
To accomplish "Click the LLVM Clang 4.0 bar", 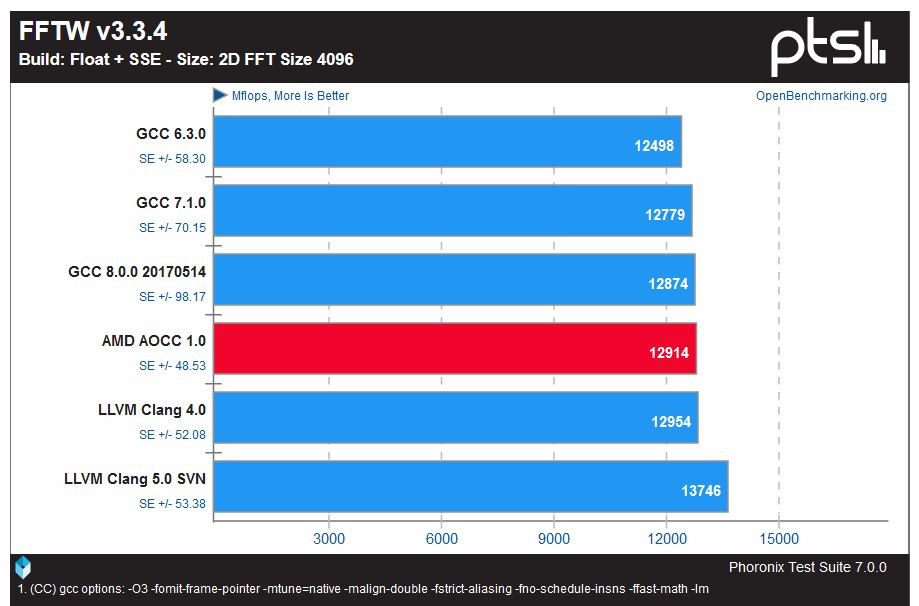I will (x=455, y=417).
